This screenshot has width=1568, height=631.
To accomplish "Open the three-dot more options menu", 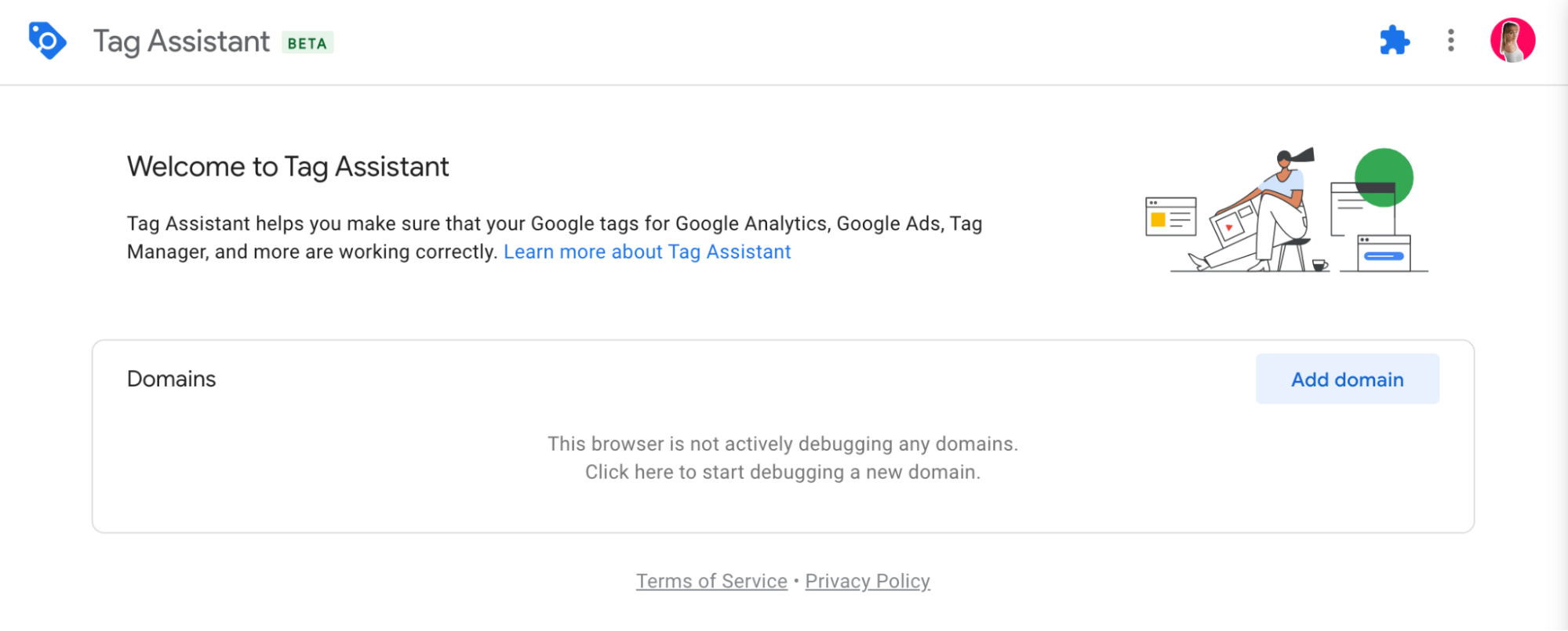I will pos(1451,40).
